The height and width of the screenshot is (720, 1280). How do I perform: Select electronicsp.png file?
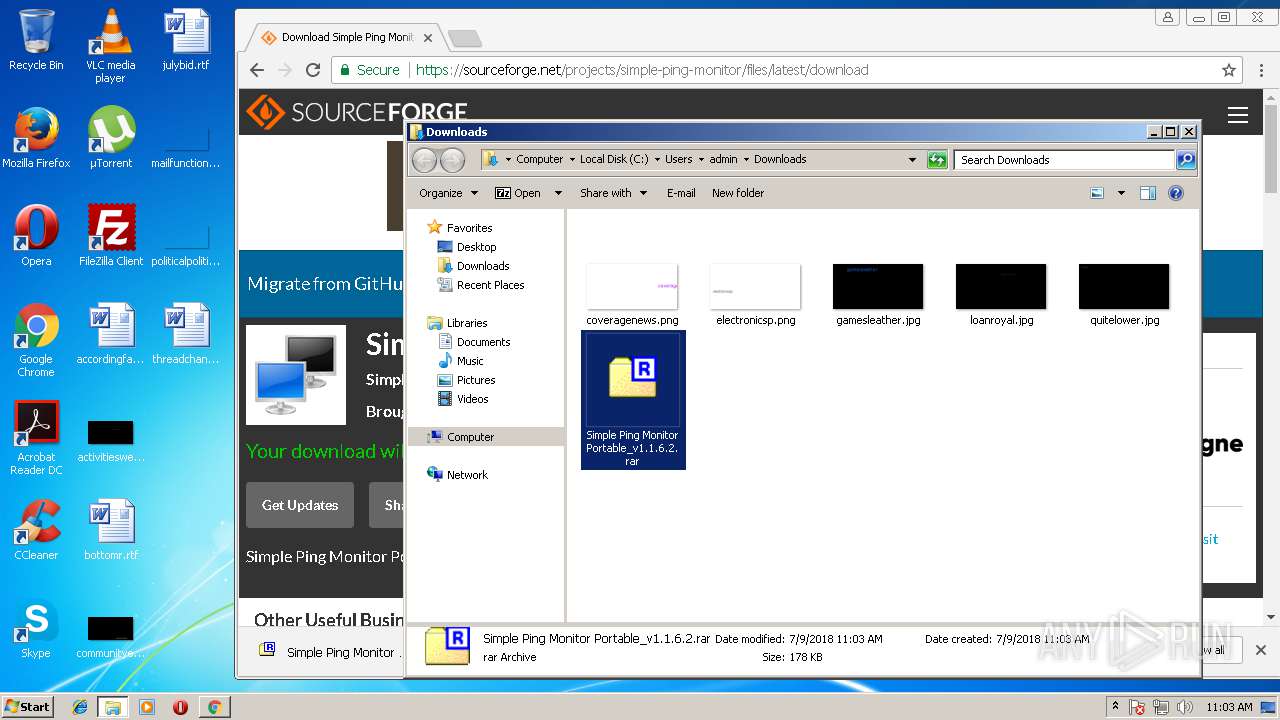pyautogui.click(x=755, y=294)
